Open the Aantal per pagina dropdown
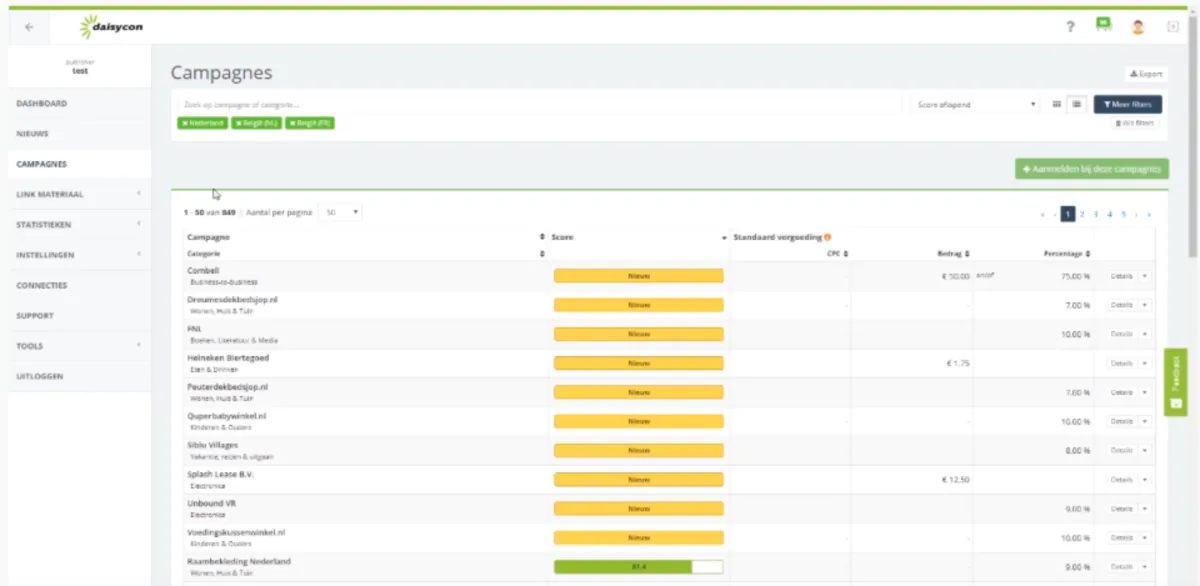Image resolution: width=1200 pixels, height=586 pixels. (x=341, y=212)
